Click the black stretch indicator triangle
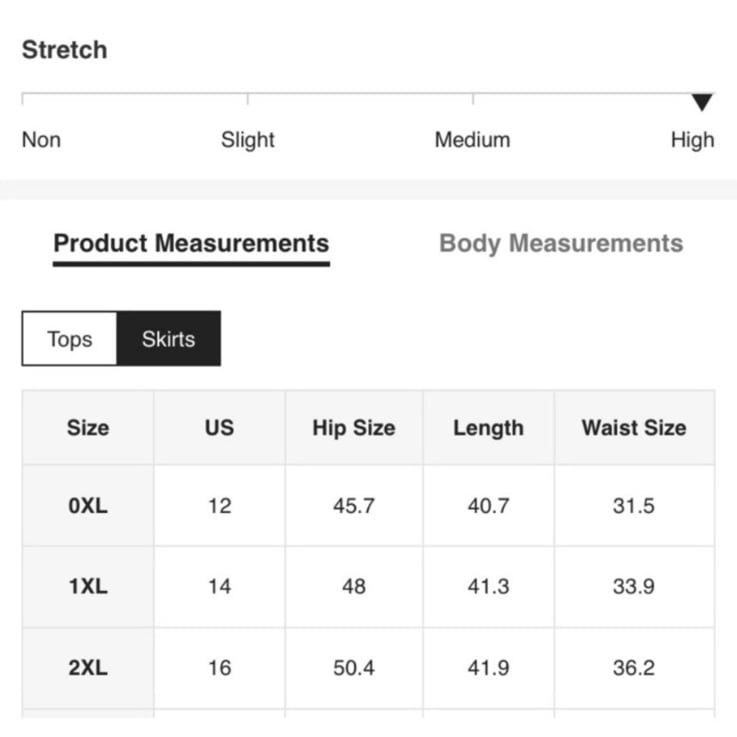Image resolution: width=737 pixels, height=737 pixels. pos(702,102)
